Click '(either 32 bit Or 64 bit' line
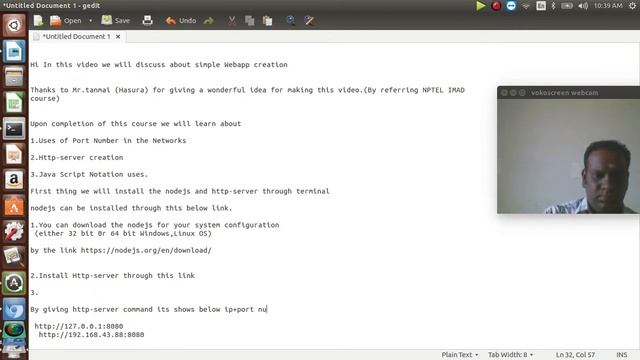This screenshot has height=360, width=640. click(x=123, y=233)
